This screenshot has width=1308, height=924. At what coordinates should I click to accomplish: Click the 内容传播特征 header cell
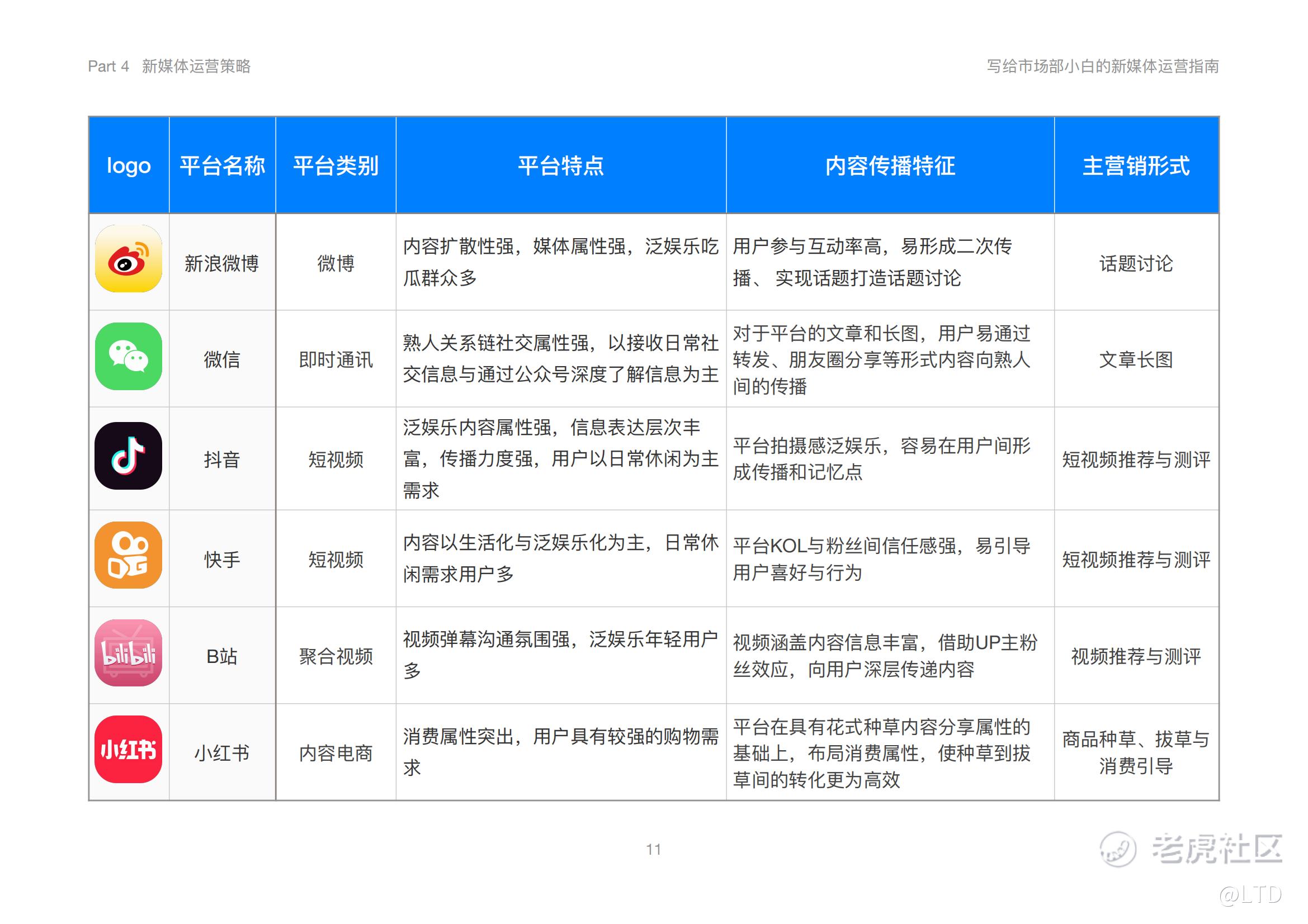tap(890, 165)
